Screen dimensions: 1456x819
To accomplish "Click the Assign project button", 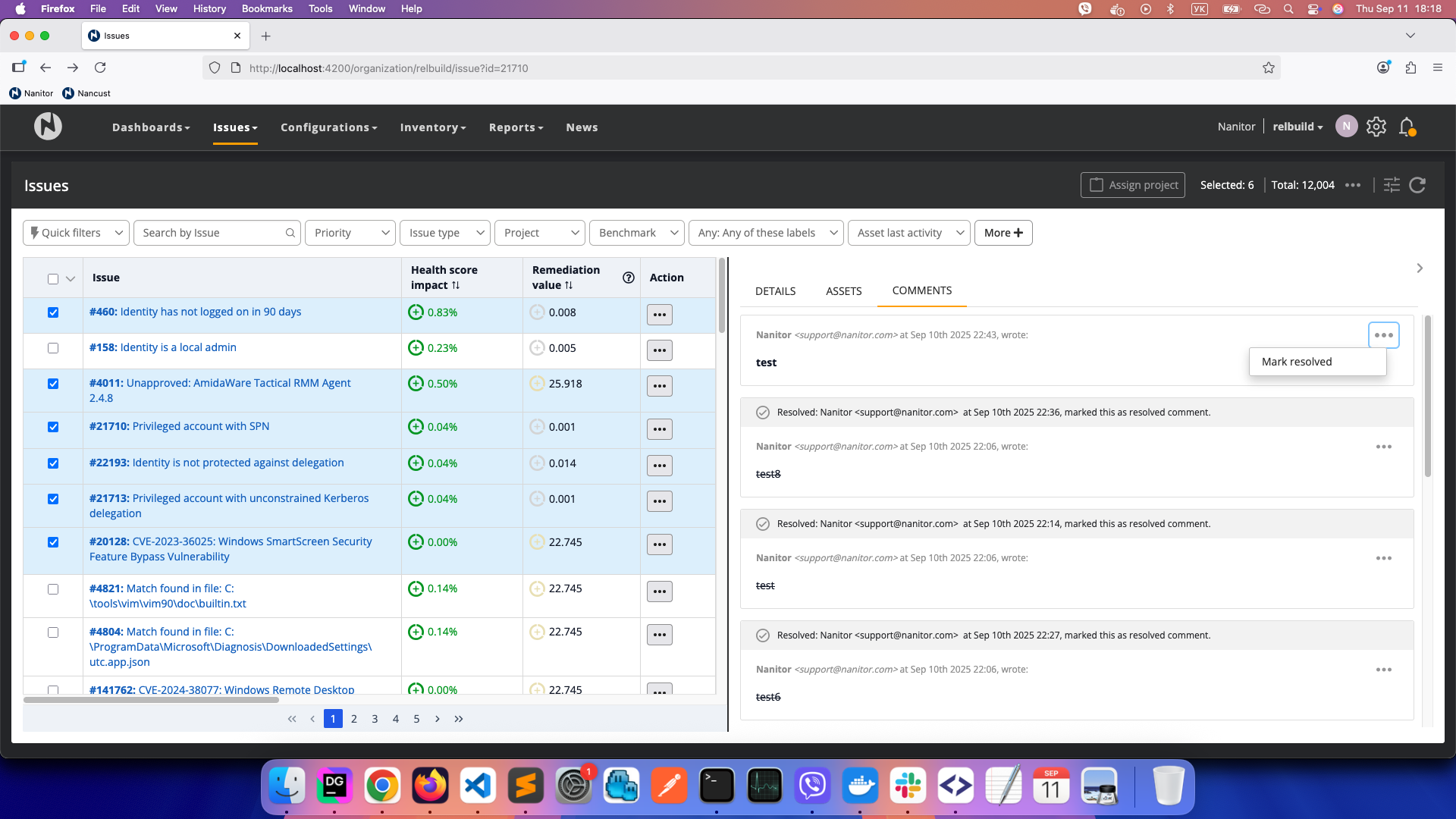I will click(x=1133, y=185).
